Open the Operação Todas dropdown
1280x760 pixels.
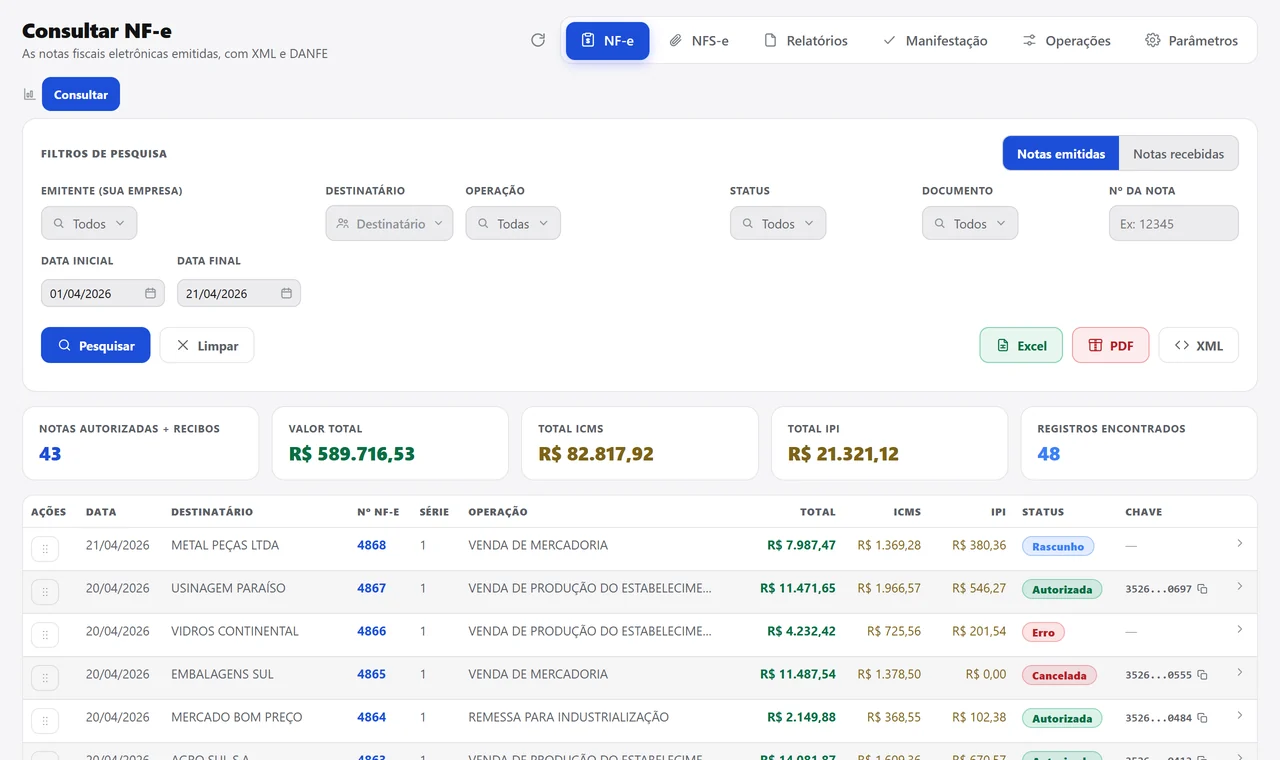click(x=513, y=223)
